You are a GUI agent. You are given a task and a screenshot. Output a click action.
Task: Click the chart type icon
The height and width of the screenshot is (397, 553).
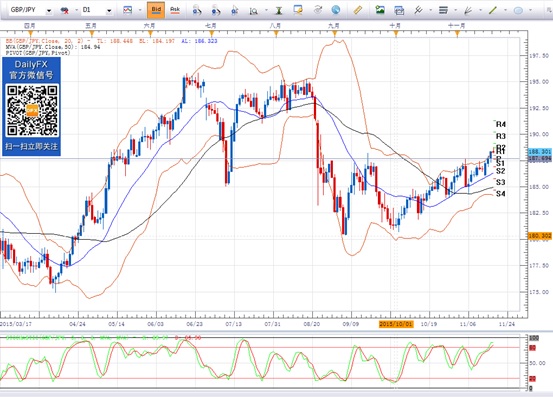point(127,10)
